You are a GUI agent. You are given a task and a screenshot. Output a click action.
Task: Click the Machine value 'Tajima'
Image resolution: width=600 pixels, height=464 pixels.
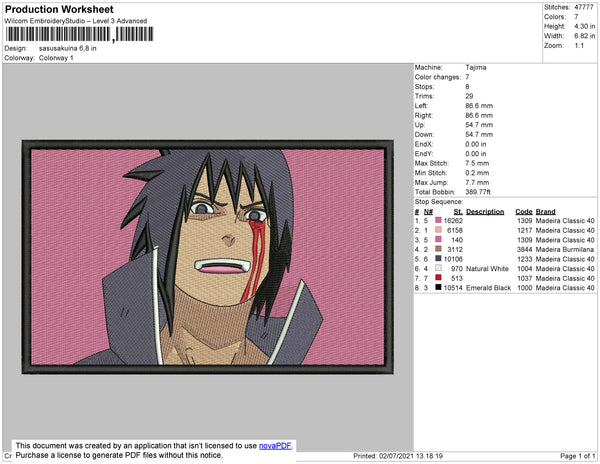click(476, 67)
